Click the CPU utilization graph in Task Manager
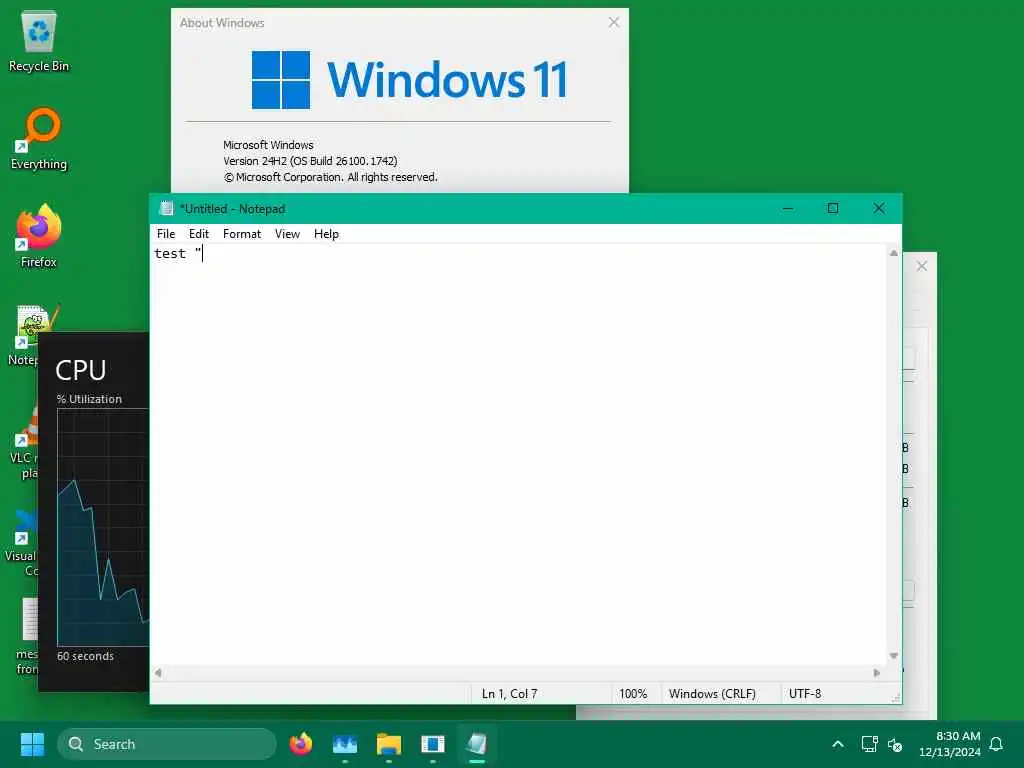Viewport: 1024px width, 768px height. (103, 527)
